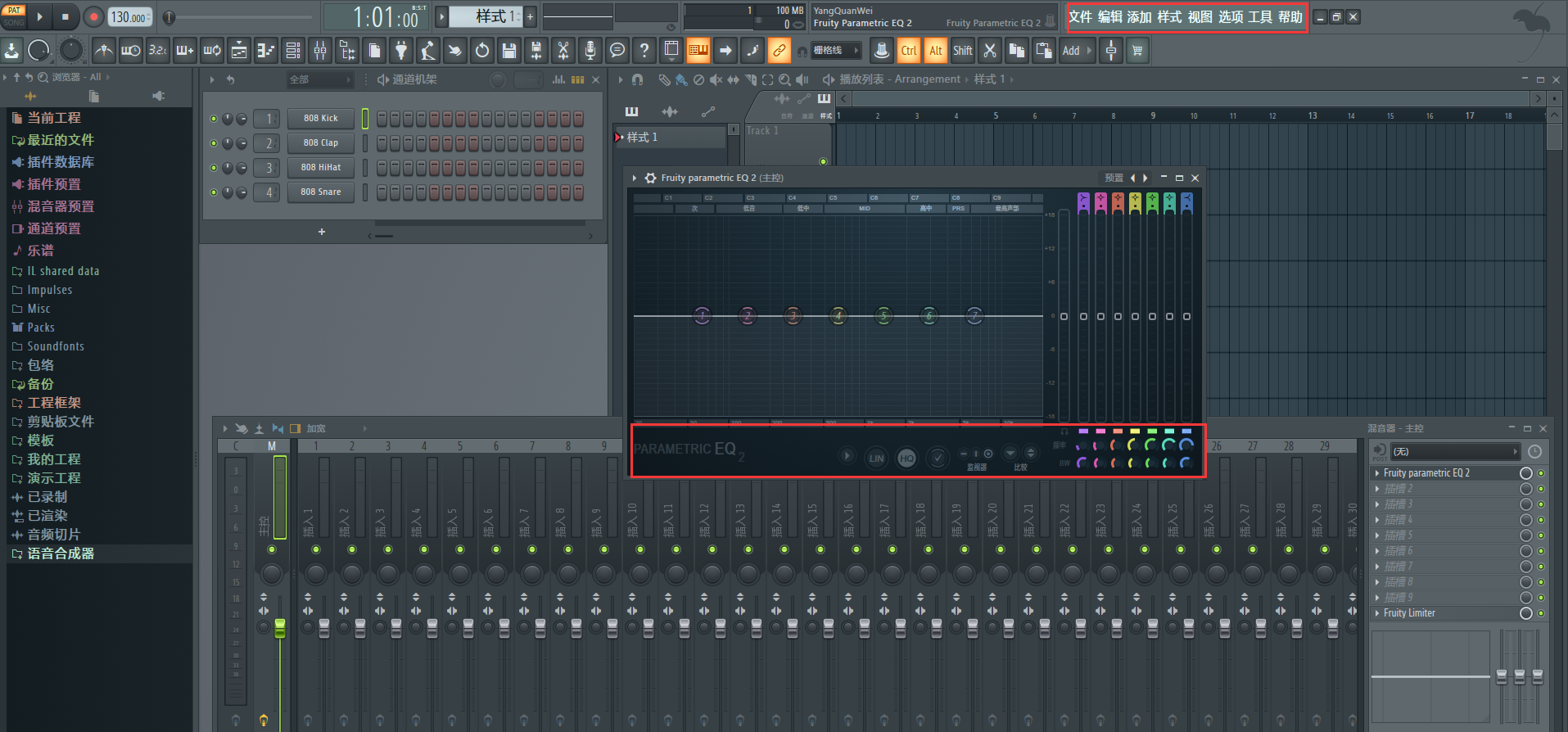The width and height of the screenshot is (1568, 732).
Task: Open the 文件 menu
Action: pyautogui.click(x=1081, y=17)
